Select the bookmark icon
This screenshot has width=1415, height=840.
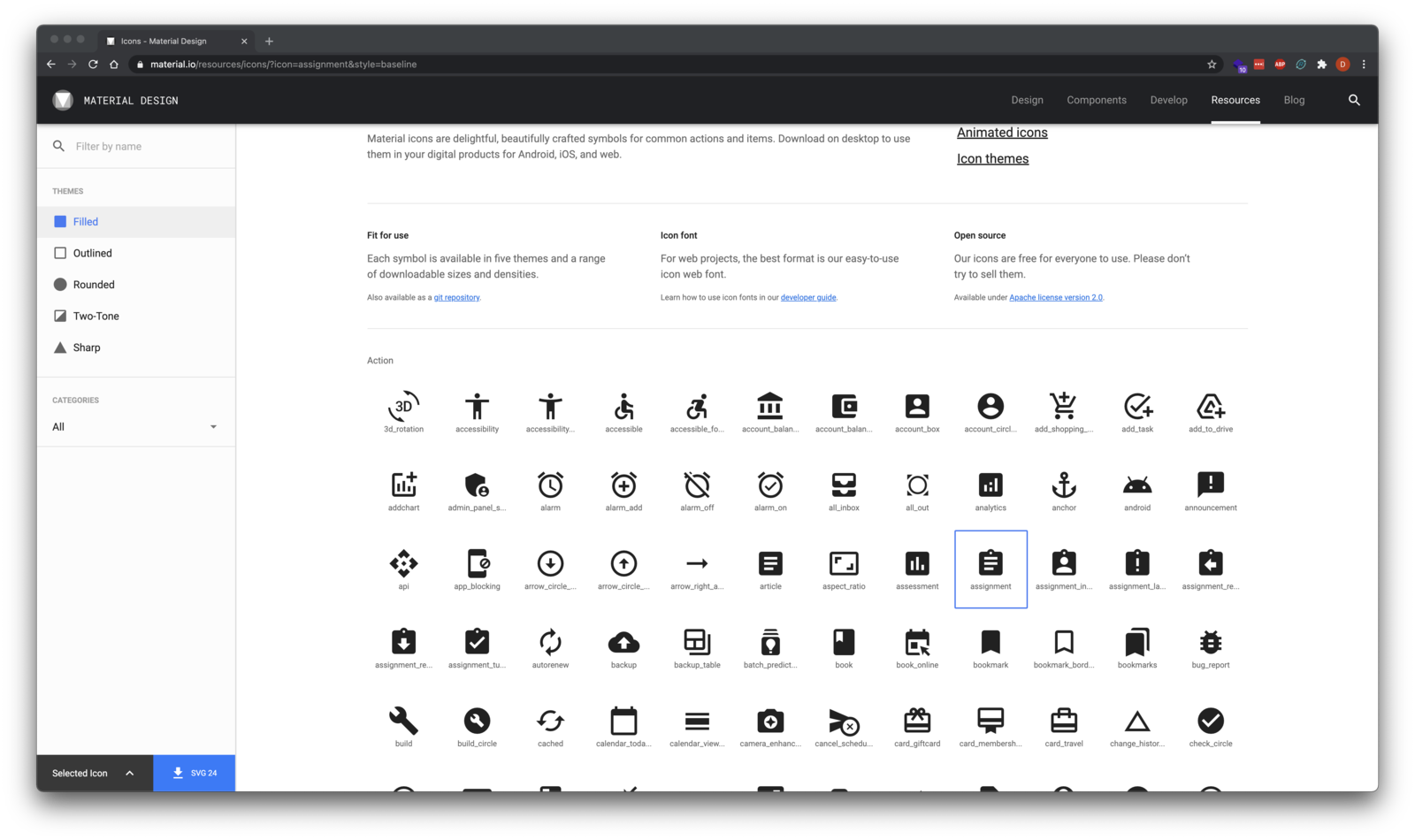990,642
